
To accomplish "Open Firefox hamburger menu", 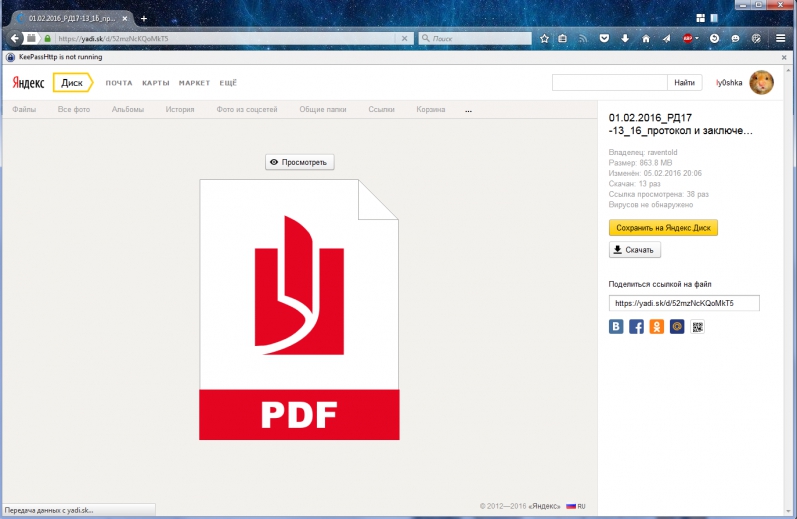I will point(781,38).
